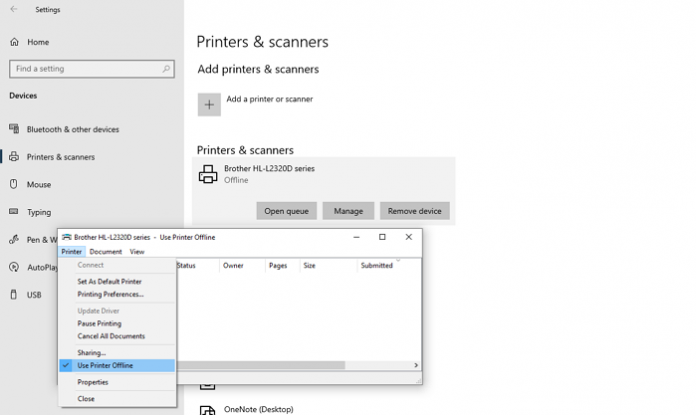
Task: Uncheck Use Printer Offline in Printer menu
Action: tap(117, 365)
